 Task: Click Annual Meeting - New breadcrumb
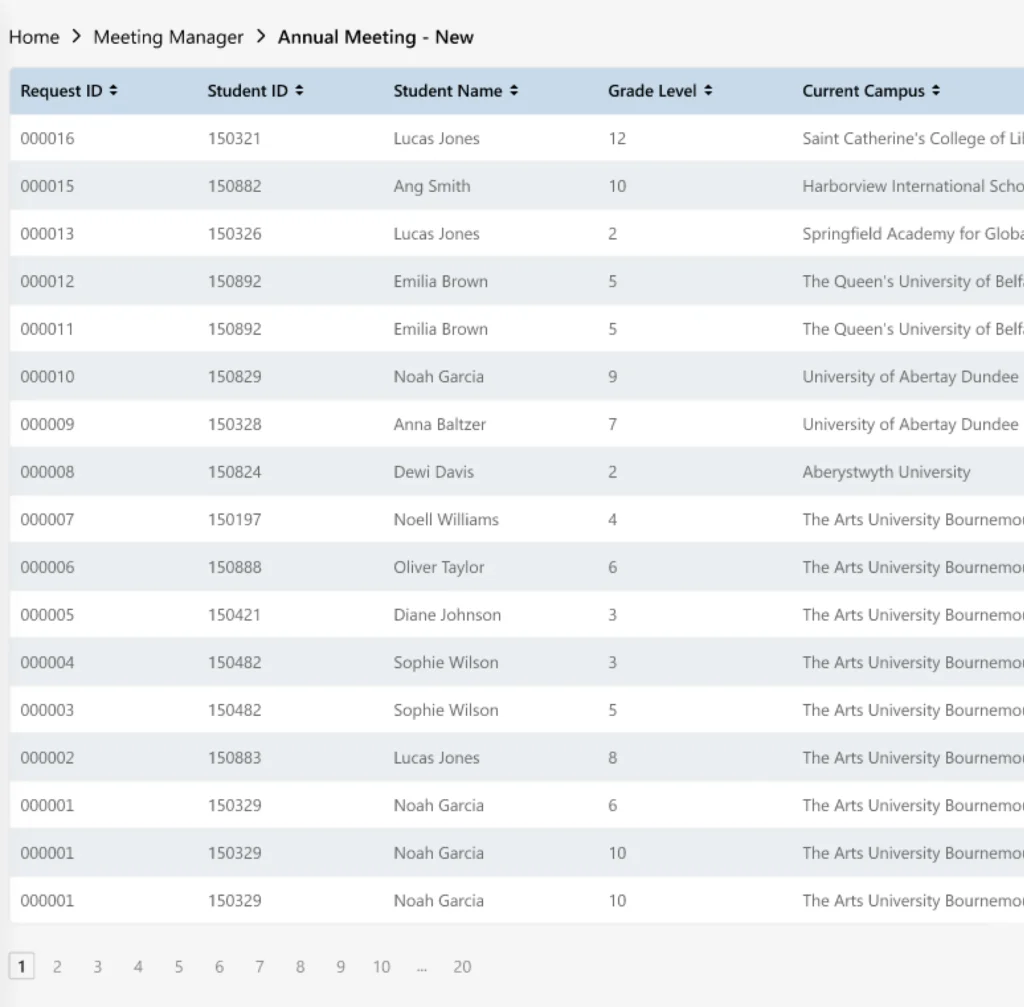376,37
